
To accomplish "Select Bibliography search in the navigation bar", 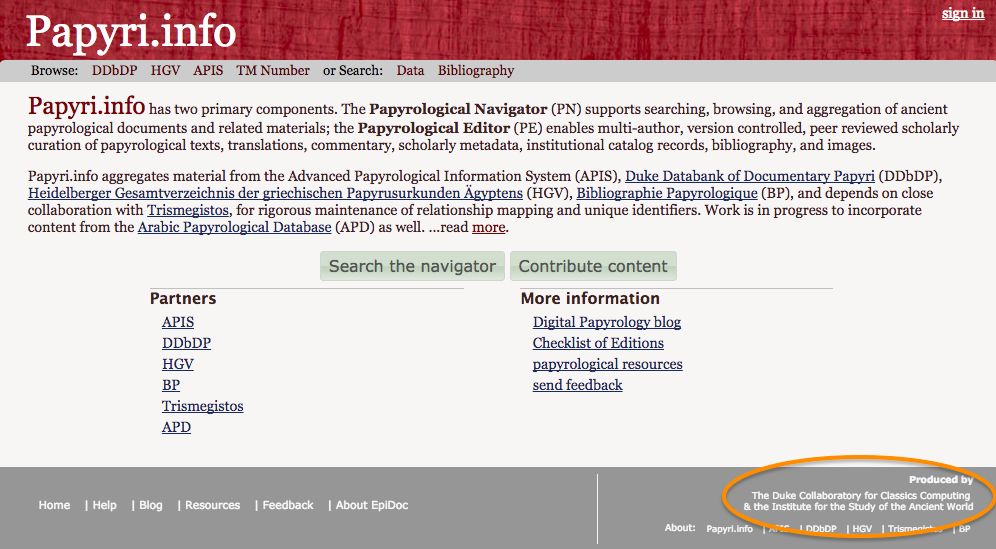I will (476, 71).
